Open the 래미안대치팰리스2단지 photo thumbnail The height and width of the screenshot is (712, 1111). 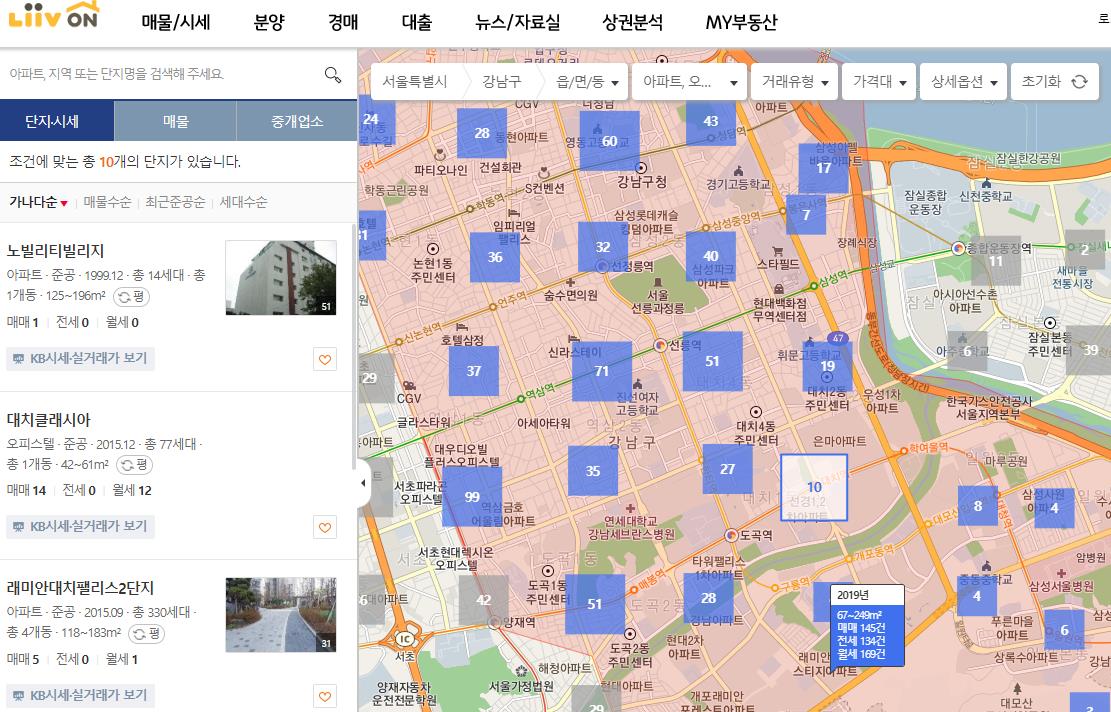[x=281, y=615]
